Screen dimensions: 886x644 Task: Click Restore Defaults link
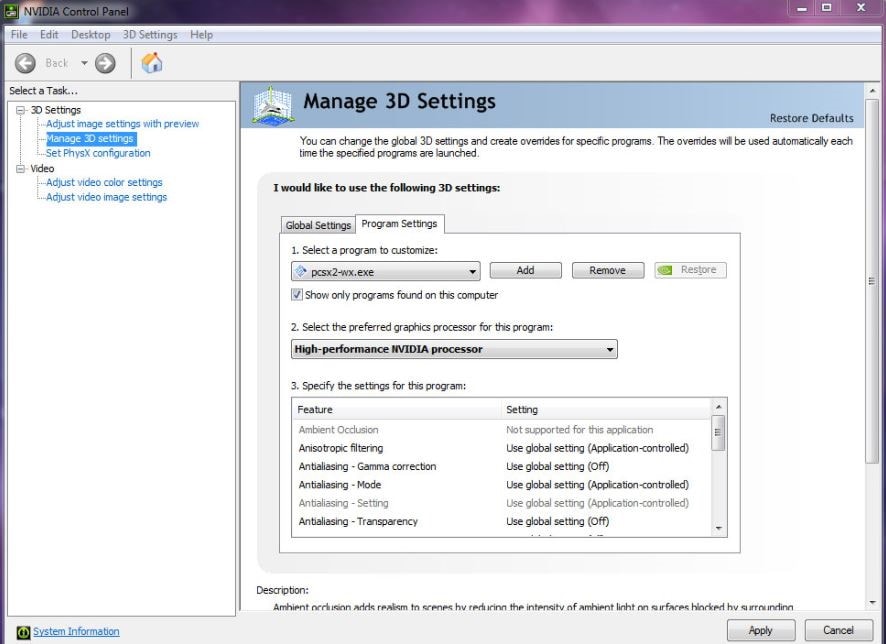click(x=811, y=118)
